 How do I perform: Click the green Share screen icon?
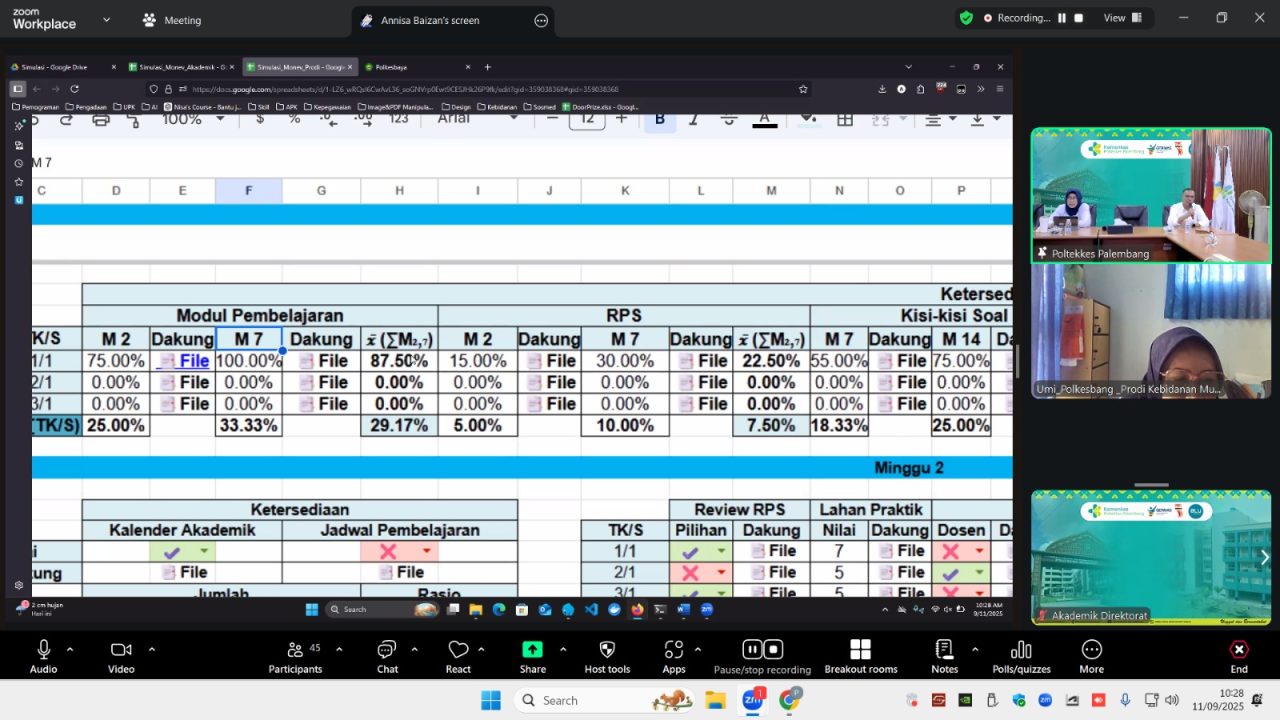point(532,650)
